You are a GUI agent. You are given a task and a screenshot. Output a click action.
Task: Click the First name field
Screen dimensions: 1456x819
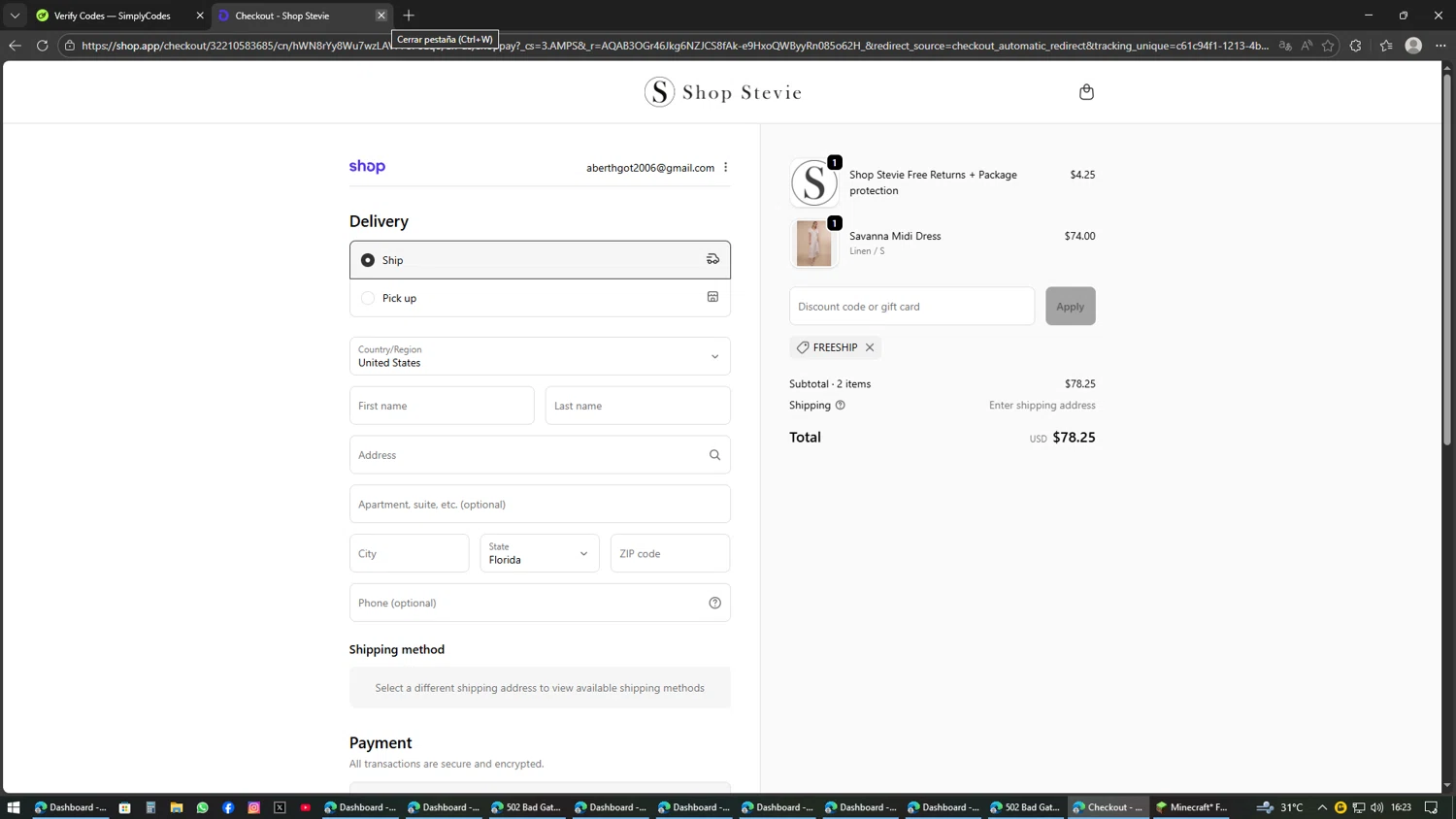(x=442, y=406)
